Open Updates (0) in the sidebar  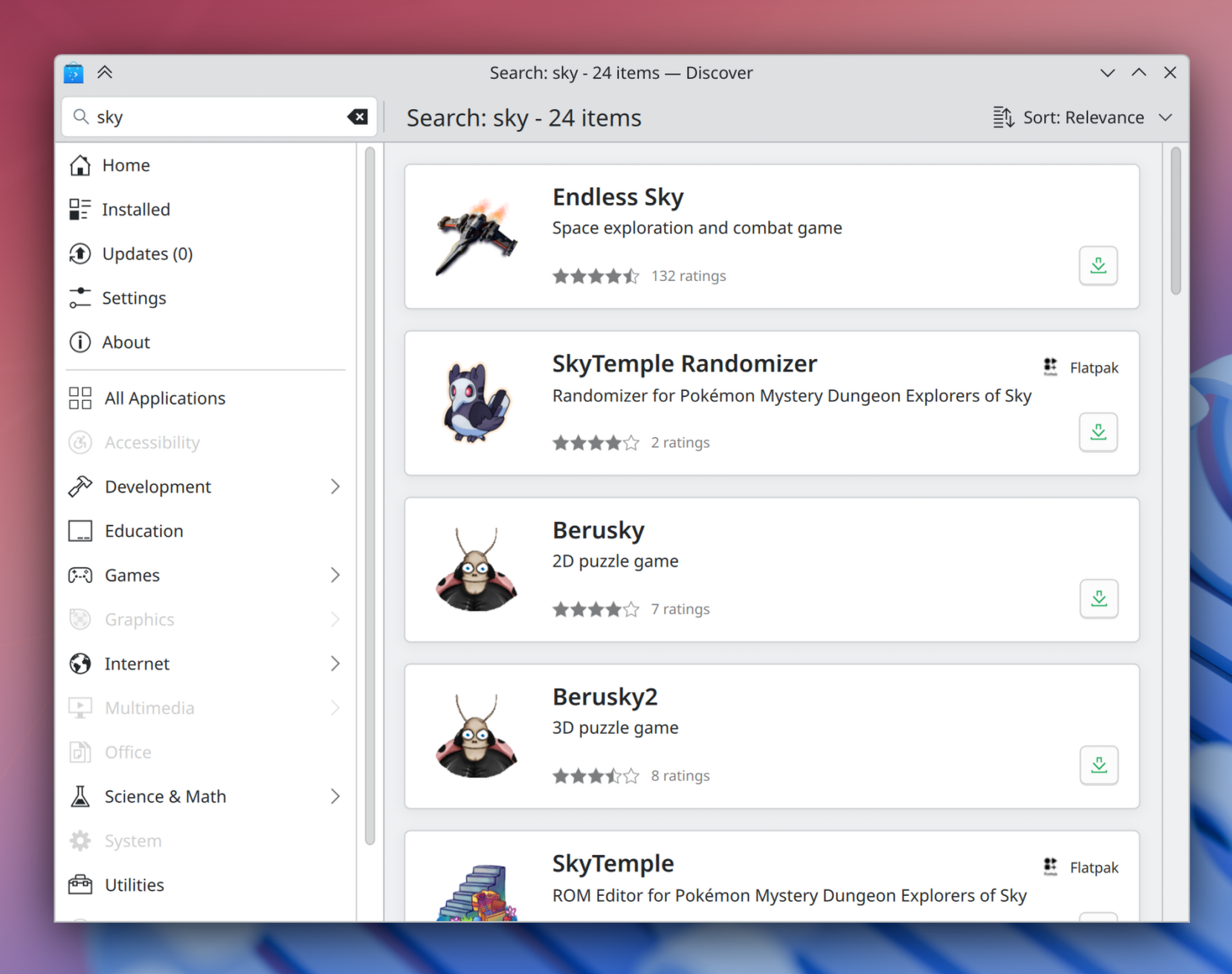pos(146,254)
